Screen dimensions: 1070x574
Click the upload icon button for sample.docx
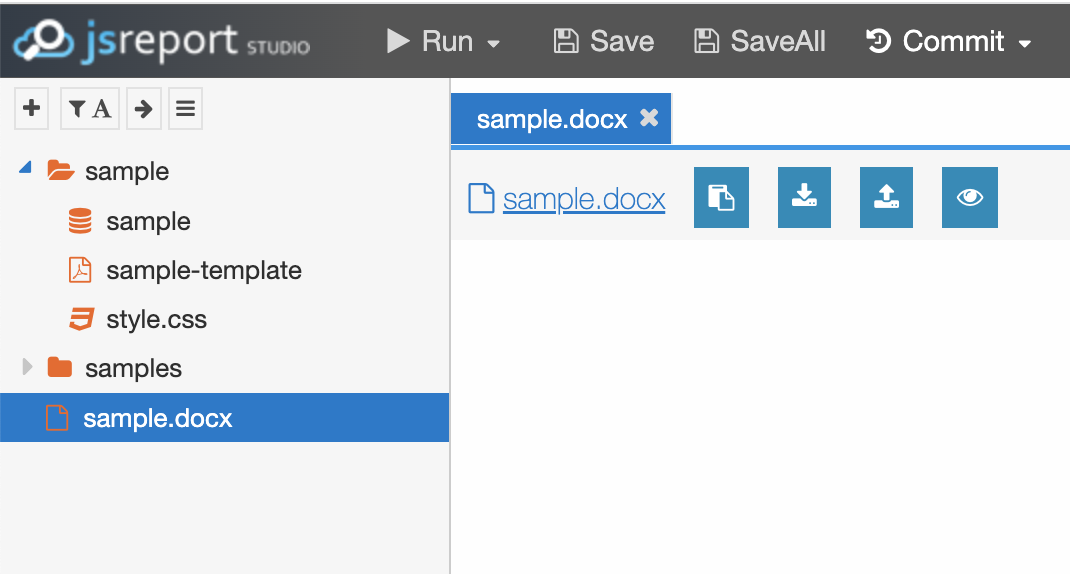coord(886,198)
